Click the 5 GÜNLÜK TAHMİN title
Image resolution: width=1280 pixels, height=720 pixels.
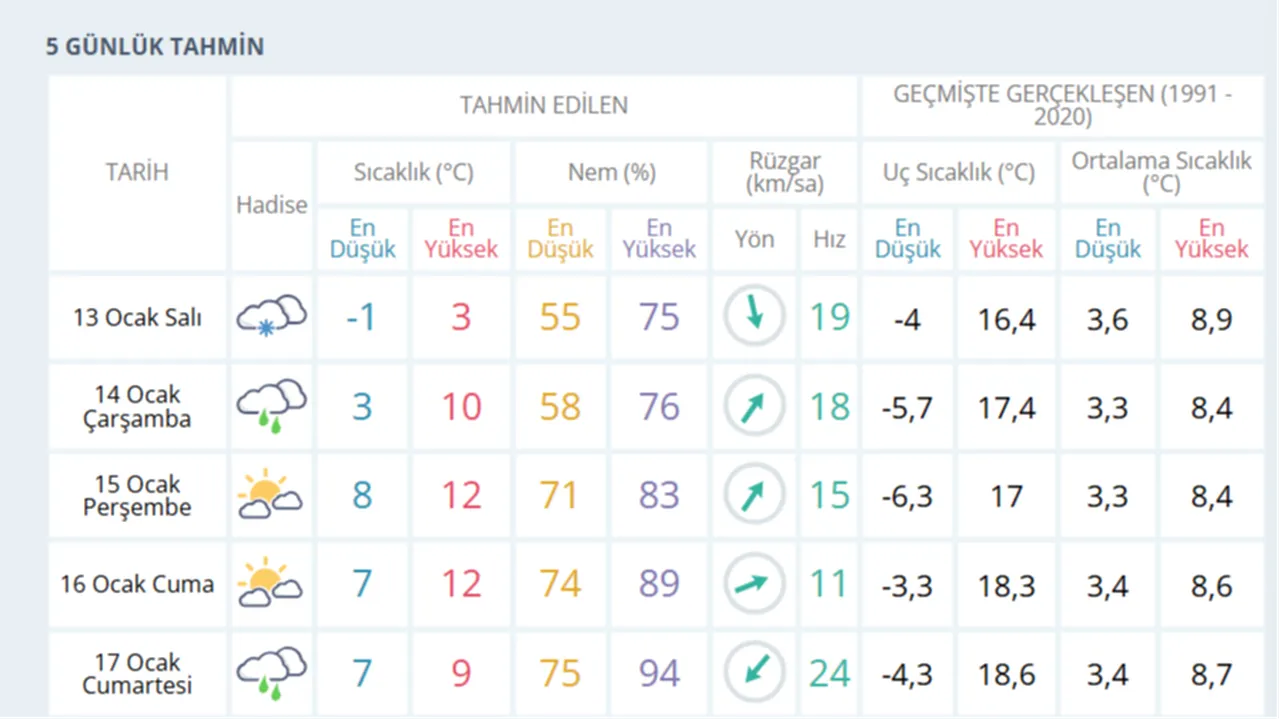[154, 46]
